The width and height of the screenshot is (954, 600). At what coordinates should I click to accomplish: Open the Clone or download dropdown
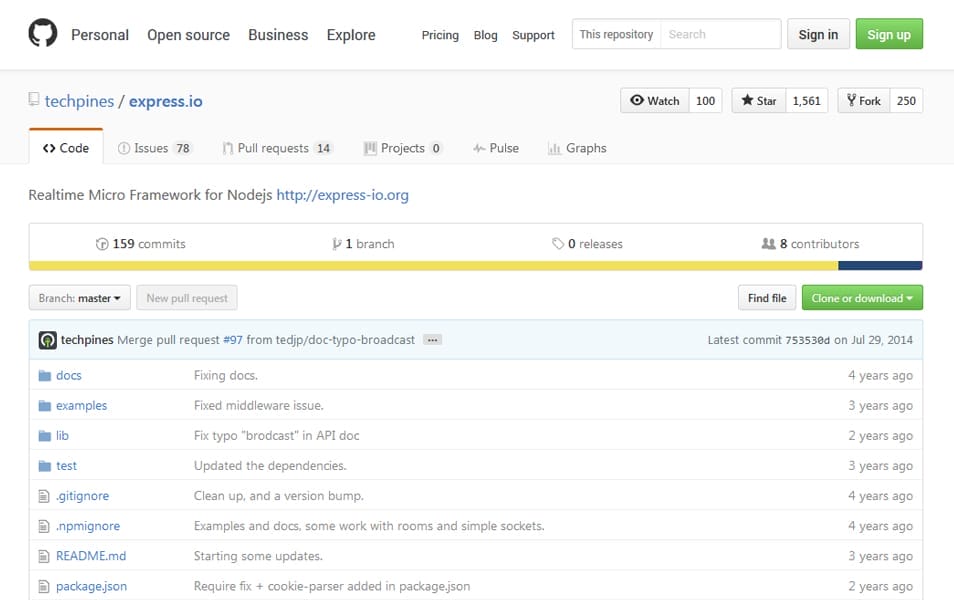tap(862, 298)
